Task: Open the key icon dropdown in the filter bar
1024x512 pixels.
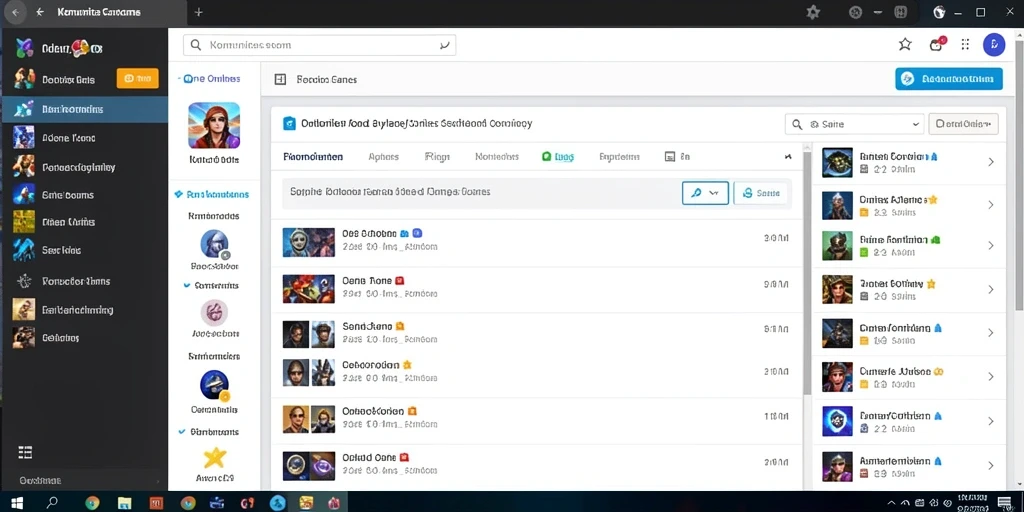Action: [705, 193]
